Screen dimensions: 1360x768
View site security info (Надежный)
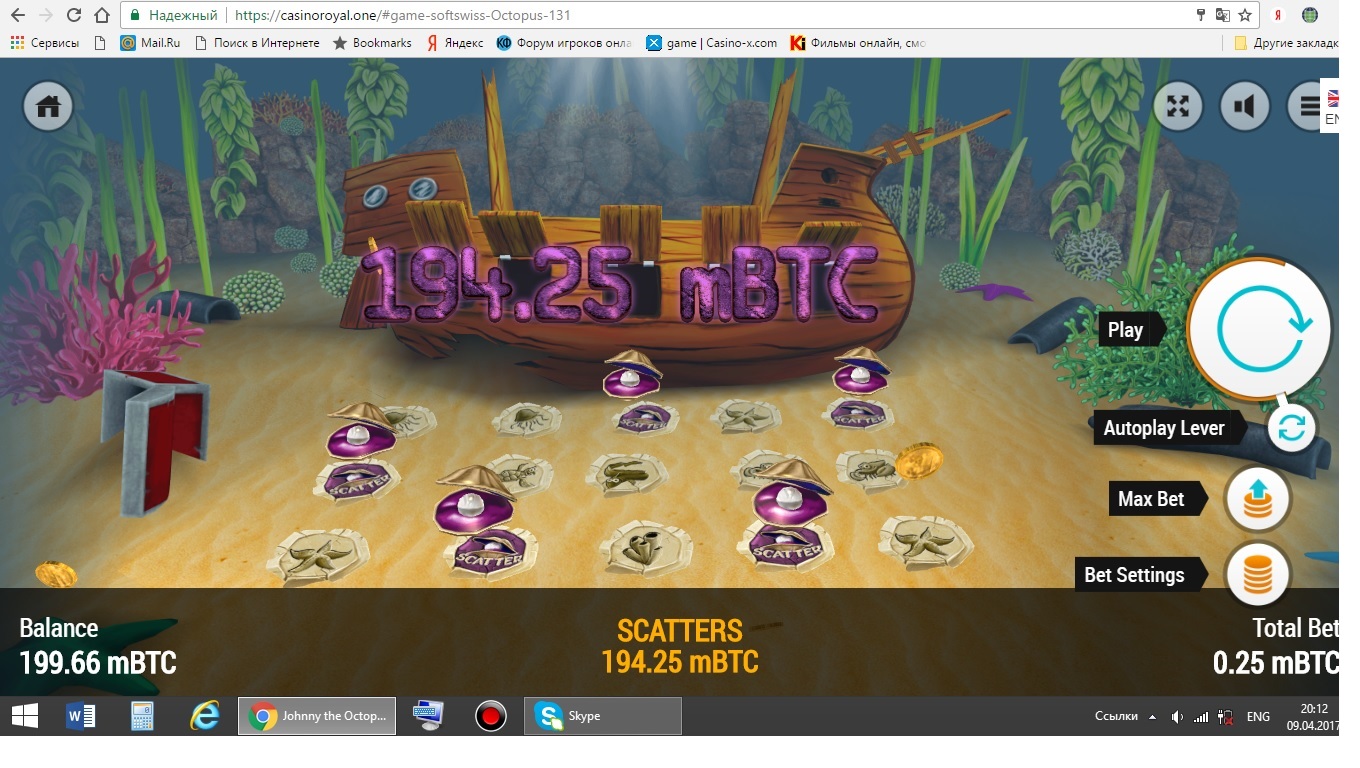[174, 15]
